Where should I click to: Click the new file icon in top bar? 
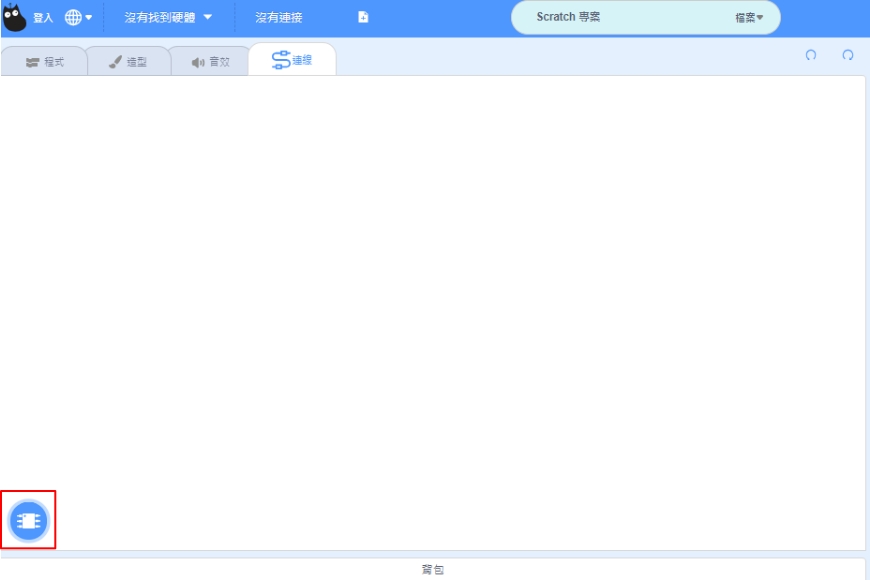click(x=363, y=18)
